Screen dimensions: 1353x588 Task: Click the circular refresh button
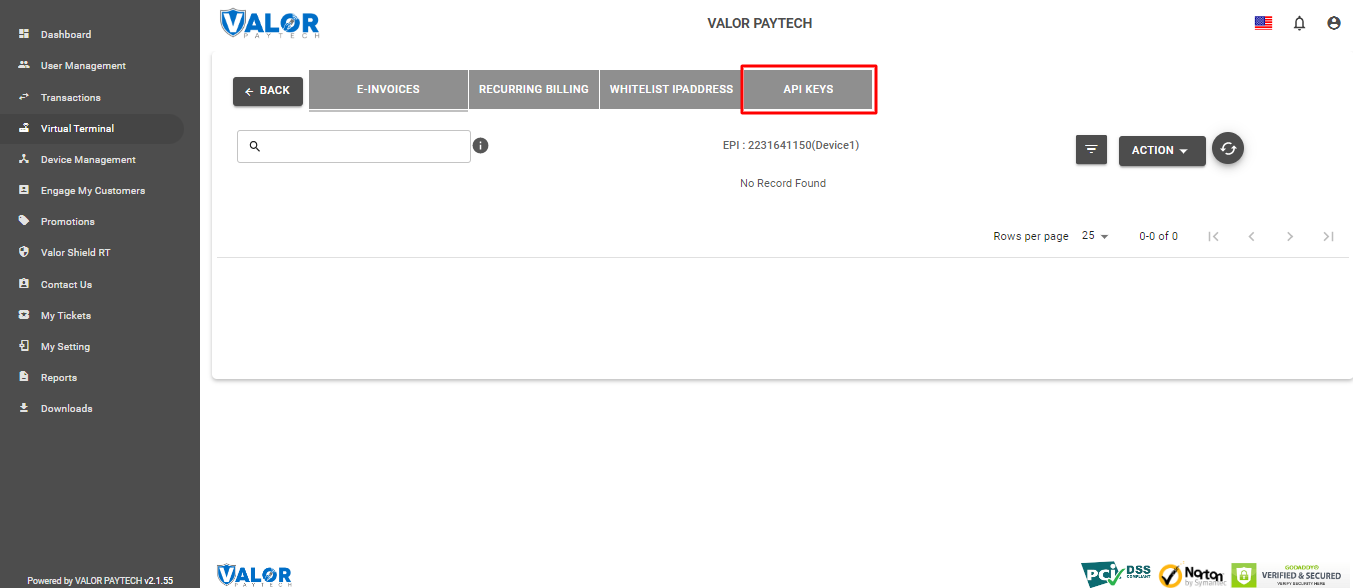pos(1228,148)
